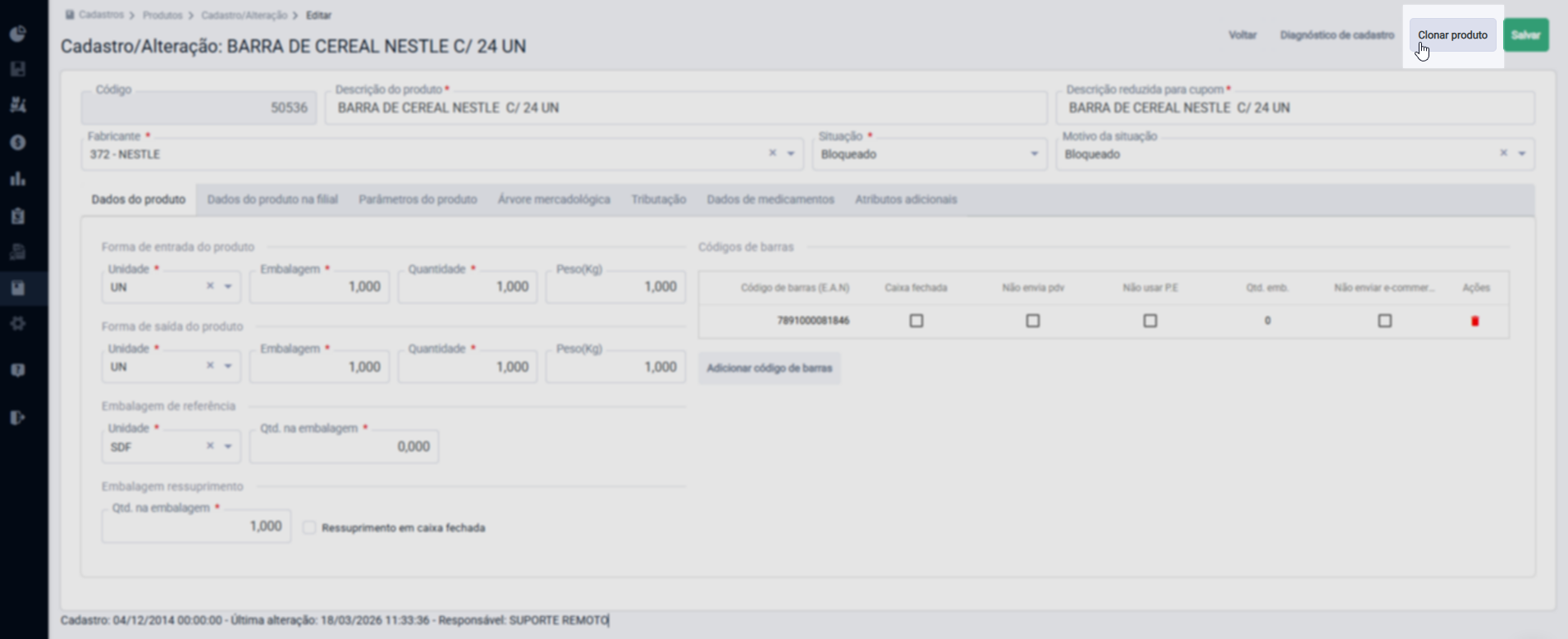This screenshot has height=639, width=1568.
Task: Click the dollar coin financial sidebar icon
Action: pyautogui.click(x=18, y=143)
